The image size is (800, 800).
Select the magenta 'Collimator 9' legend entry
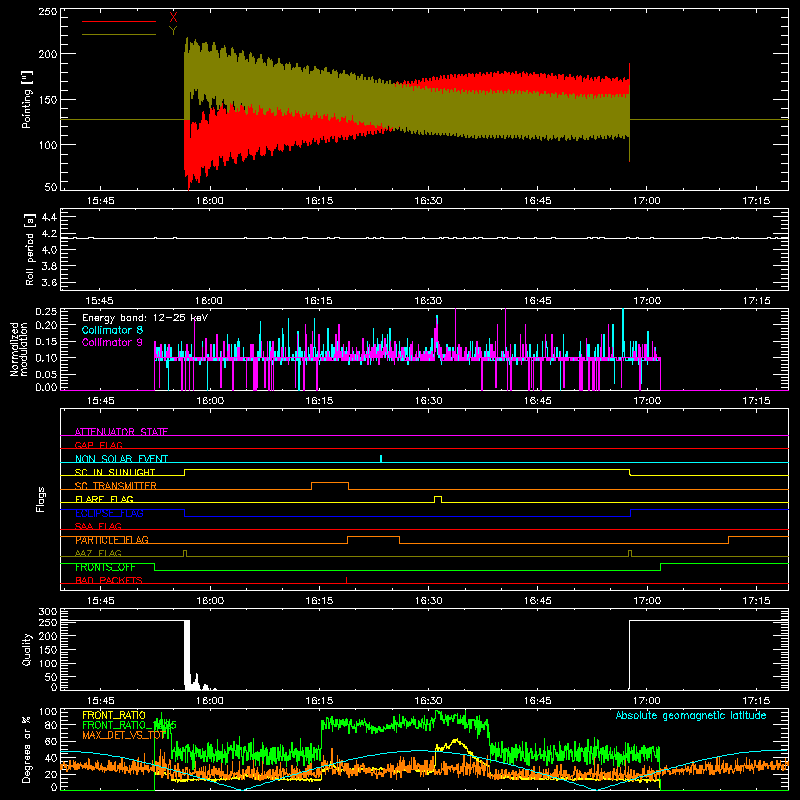(x=112, y=342)
